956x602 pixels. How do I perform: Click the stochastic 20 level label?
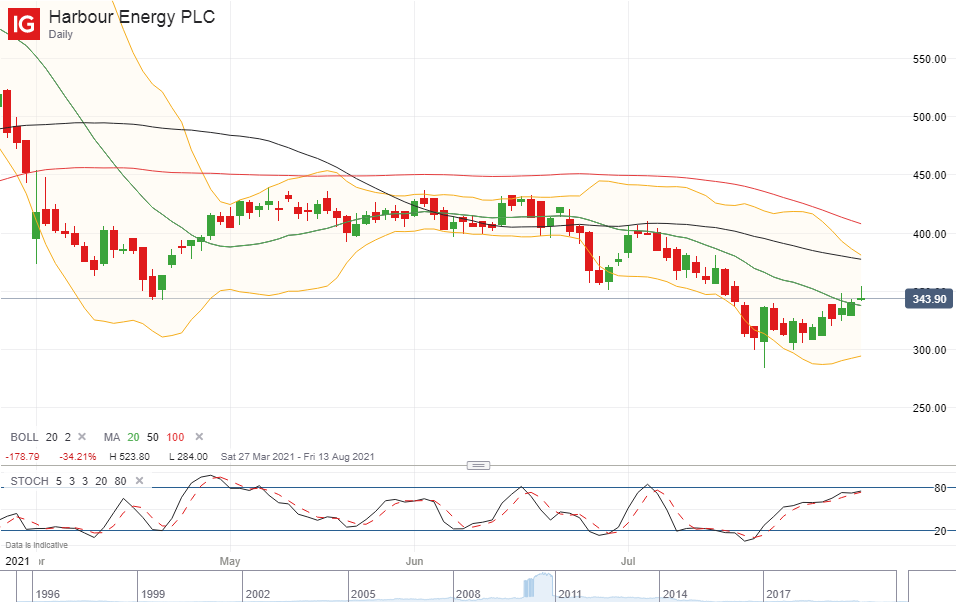pos(940,531)
